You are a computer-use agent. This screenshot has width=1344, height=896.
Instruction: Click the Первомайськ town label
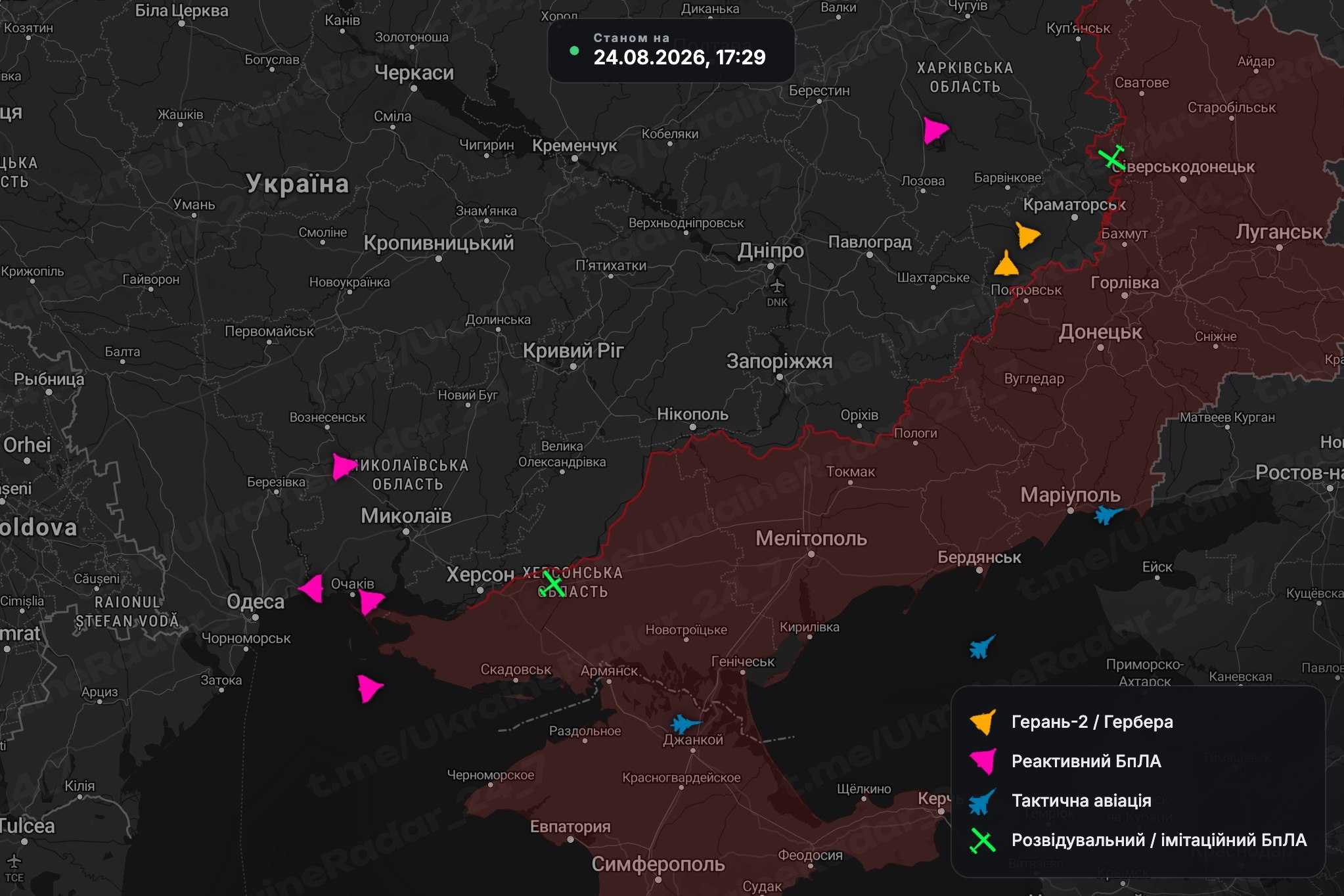click(x=269, y=332)
